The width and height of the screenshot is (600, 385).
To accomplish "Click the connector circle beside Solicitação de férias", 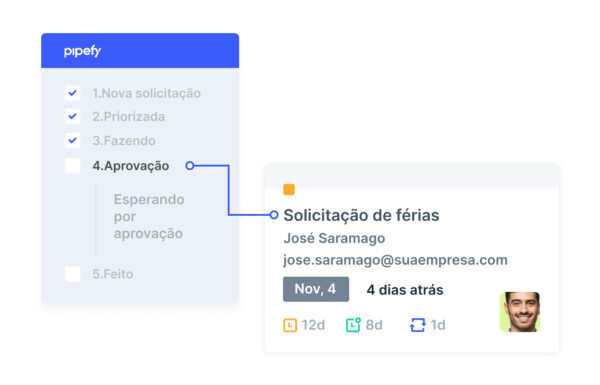I will (x=274, y=215).
